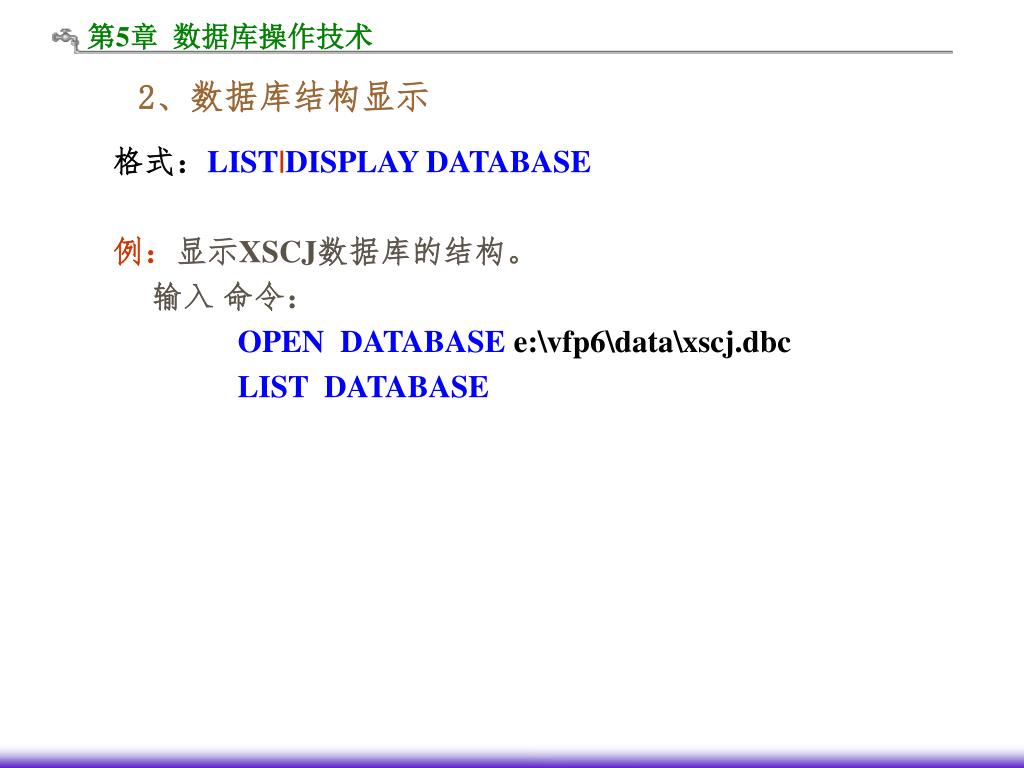1024x768 pixels.
Task: Click the last line "LIST DATABASE"
Action: 363,387
